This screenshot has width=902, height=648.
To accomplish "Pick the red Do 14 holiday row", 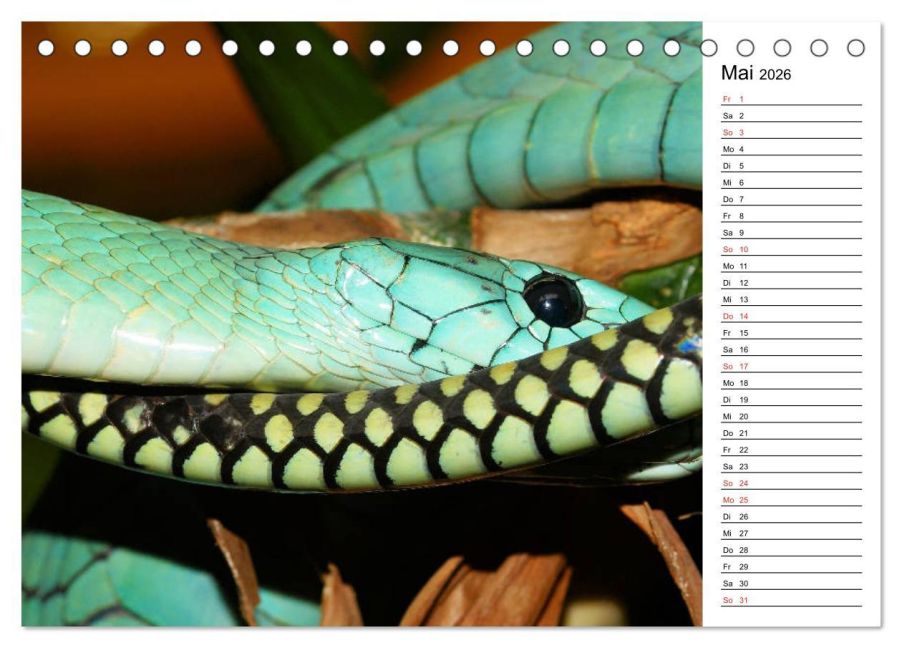I will [x=790, y=316].
